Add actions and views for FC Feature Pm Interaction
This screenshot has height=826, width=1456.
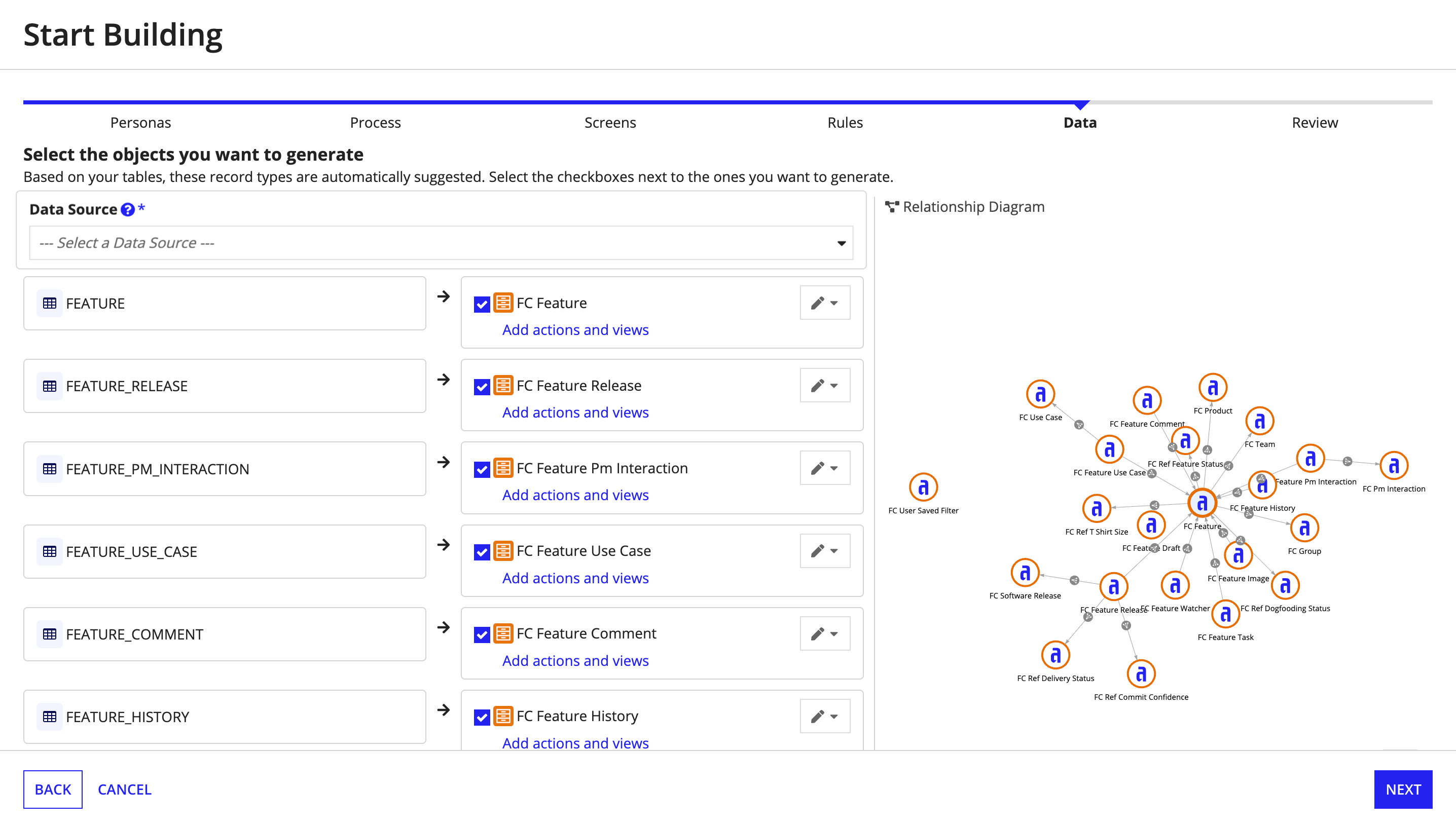coord(575,495)
